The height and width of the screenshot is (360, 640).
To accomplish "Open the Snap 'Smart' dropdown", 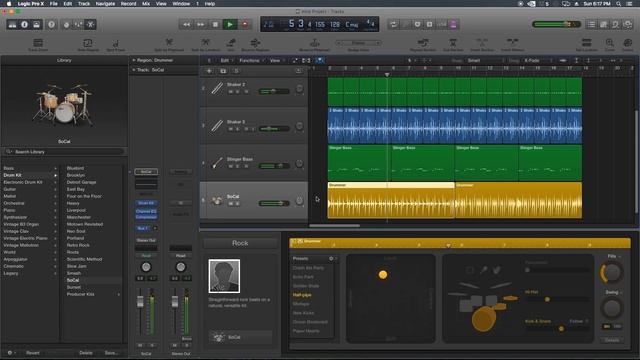I will (x=485, y=60).
